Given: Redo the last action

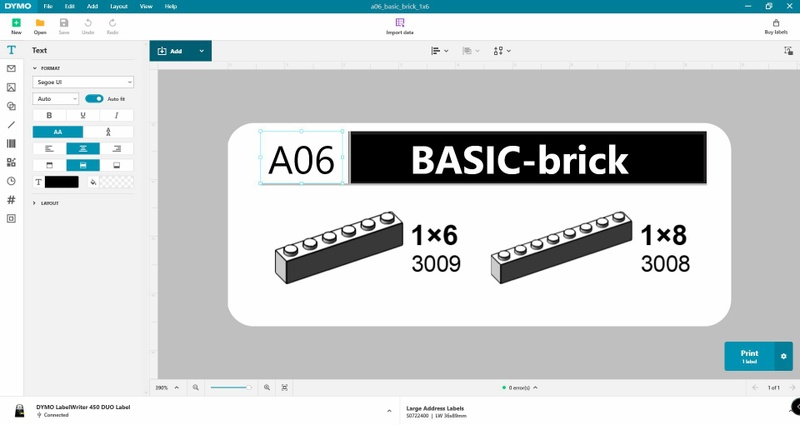Looking at the screenshot, I should 112,26.
